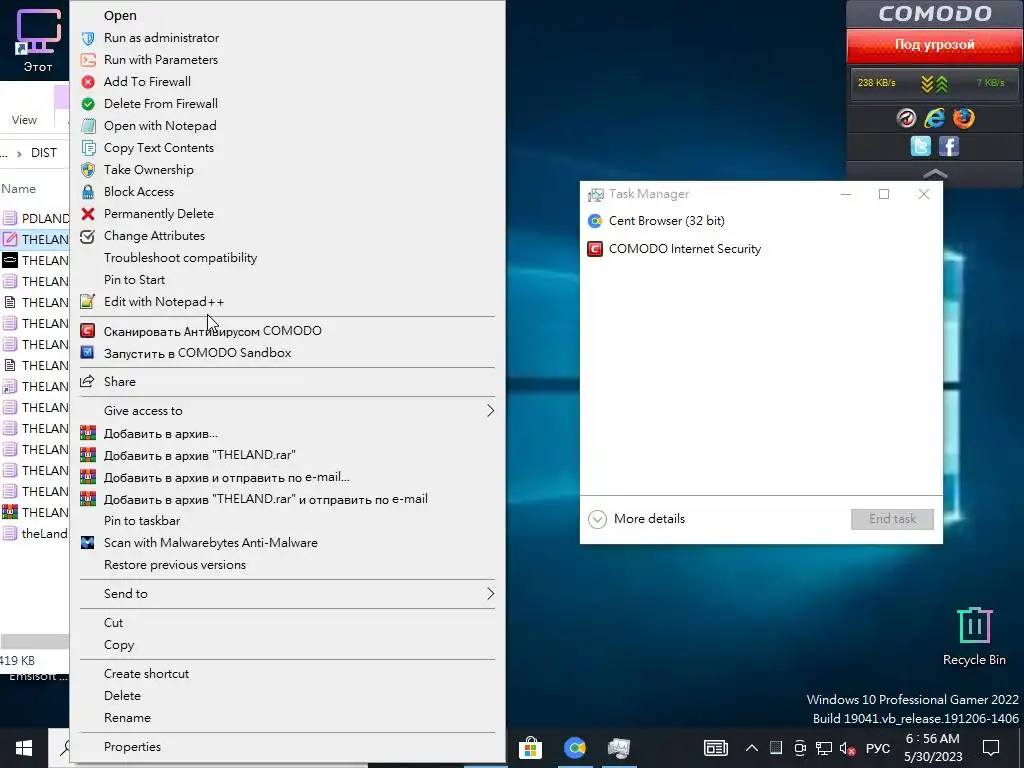Open Internet Explorer from the COMODO widget
Image resolution: width=1024 pixels, height=768 pixels.
click(935, 118)
